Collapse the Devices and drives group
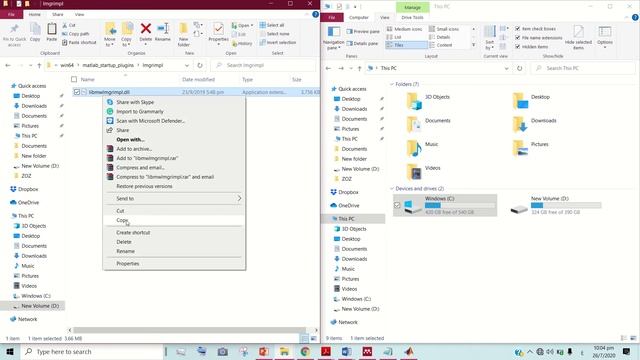Screen dimensions: 640x360 point(392,189)
